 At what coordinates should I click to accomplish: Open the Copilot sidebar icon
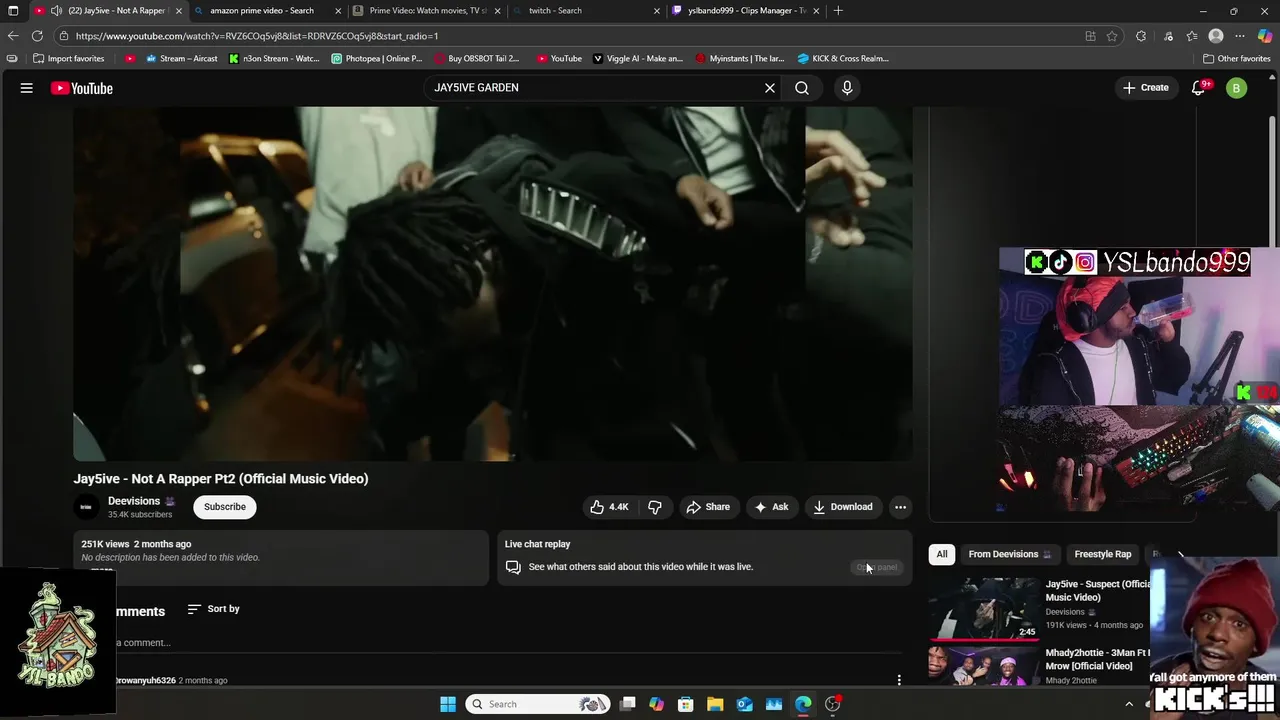pyautogui.click(x=1265, y=36)
